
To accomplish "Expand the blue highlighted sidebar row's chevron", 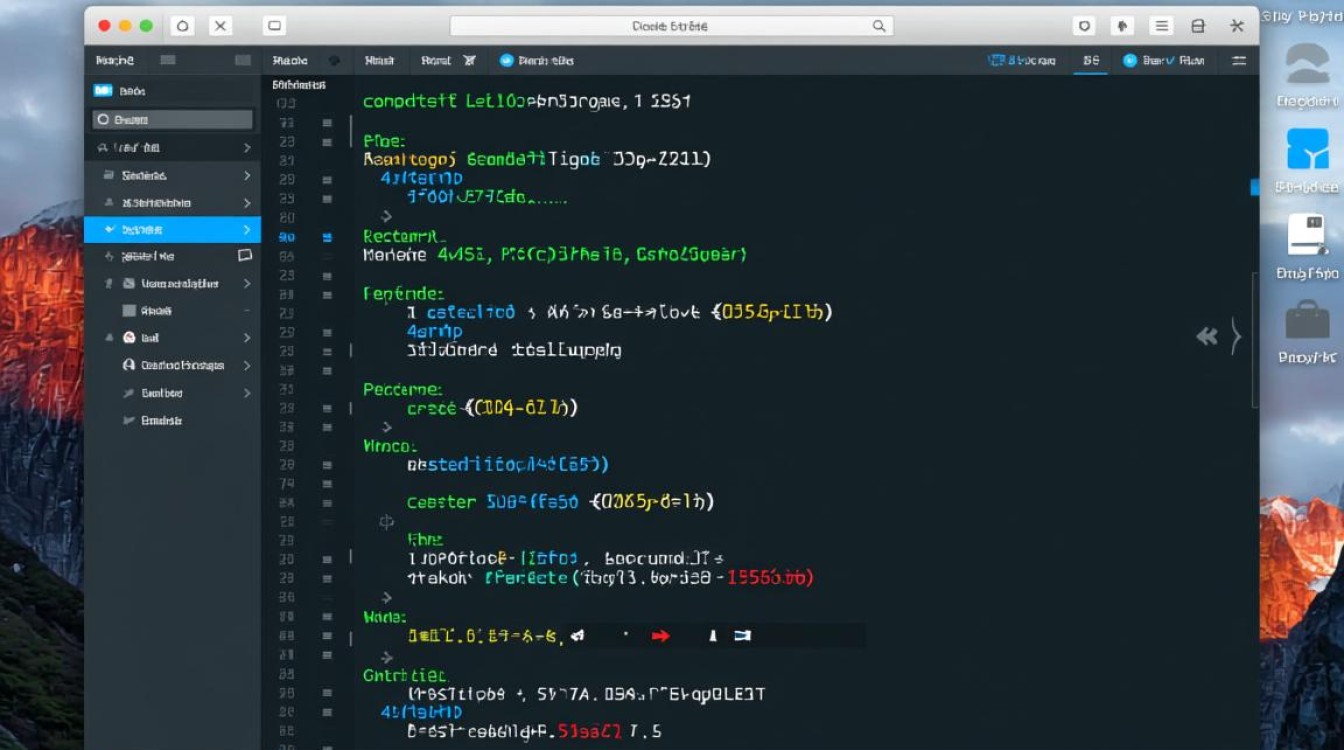I will (x=246, y=230).
